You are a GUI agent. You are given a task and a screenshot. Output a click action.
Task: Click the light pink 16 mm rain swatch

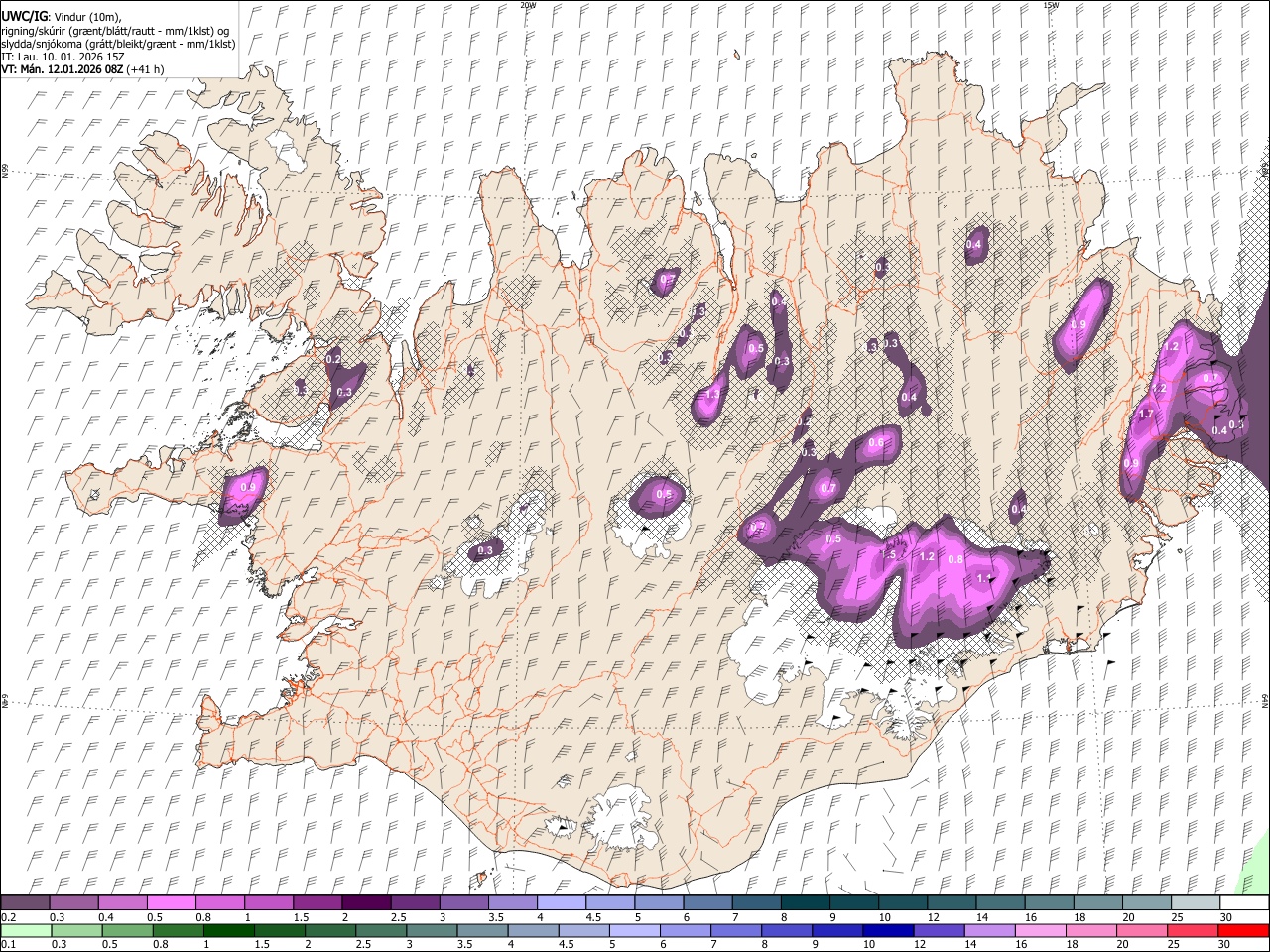tap(1041, 930)
